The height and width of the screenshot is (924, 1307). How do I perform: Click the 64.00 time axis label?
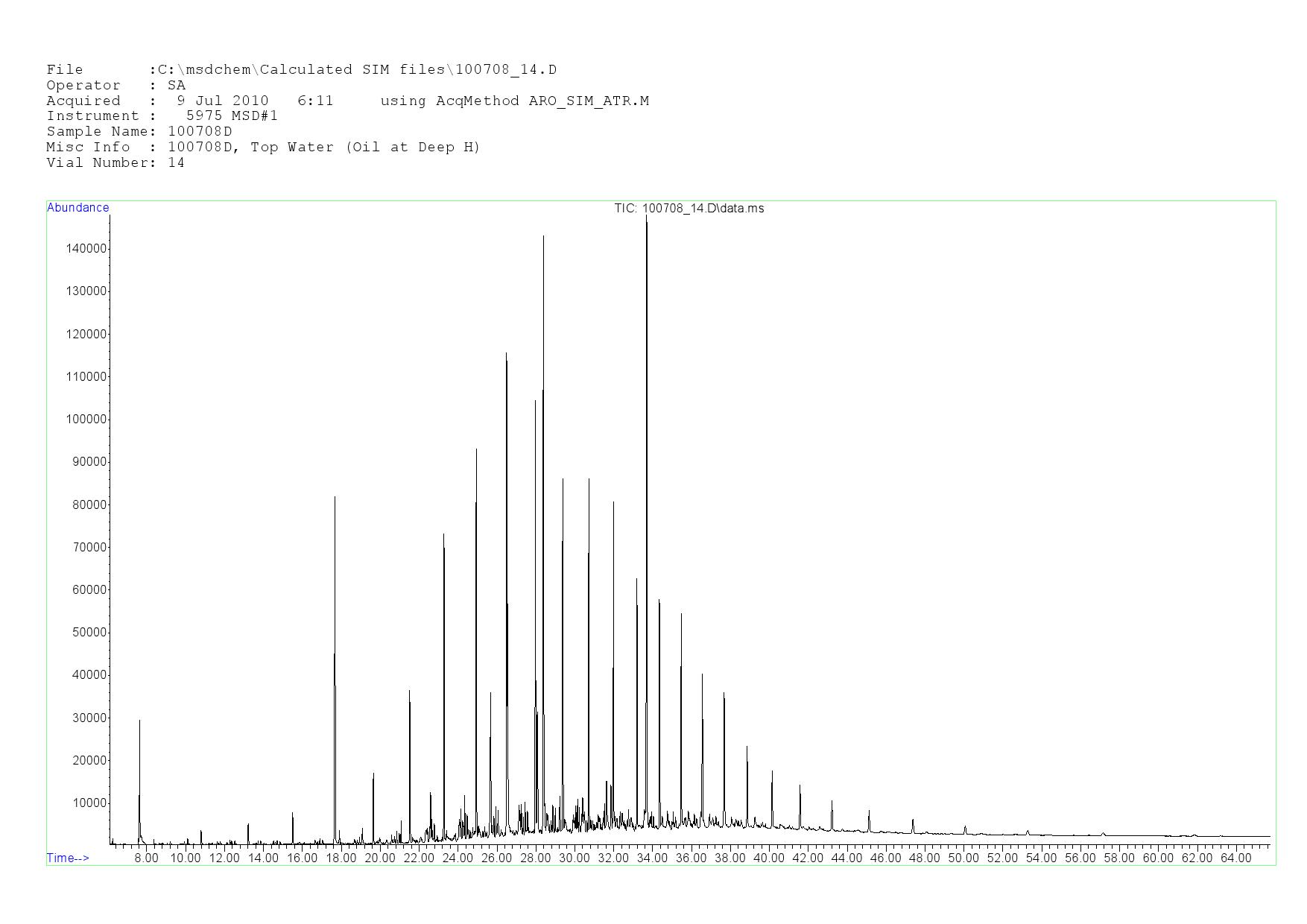click(1235, 858)
